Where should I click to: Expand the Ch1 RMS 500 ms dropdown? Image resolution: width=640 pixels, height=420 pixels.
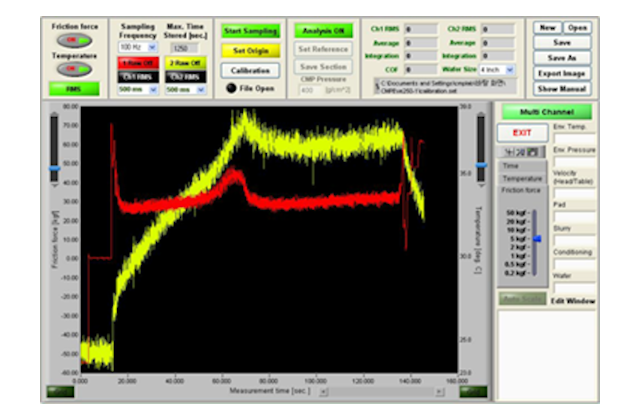[136, 89]
